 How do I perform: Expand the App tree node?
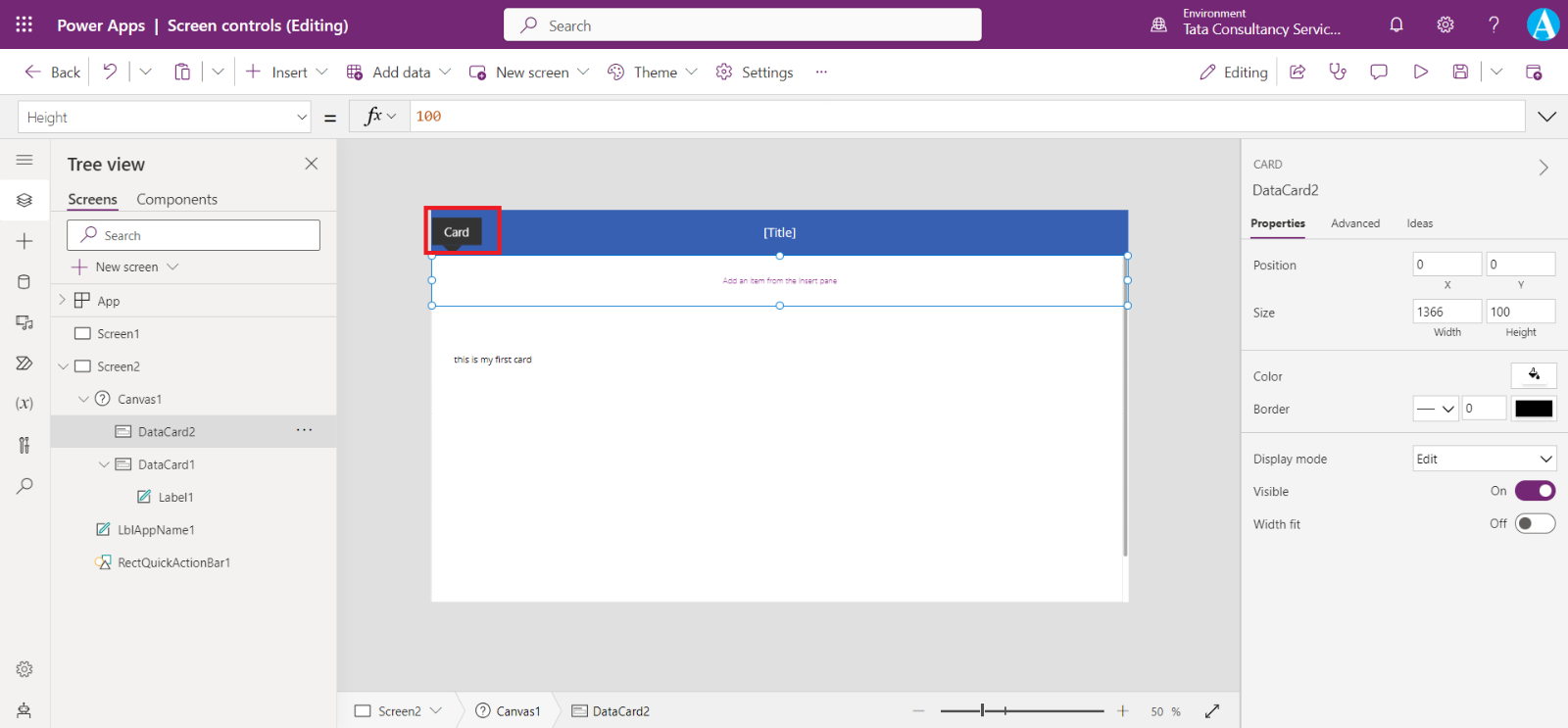[63, 301]
